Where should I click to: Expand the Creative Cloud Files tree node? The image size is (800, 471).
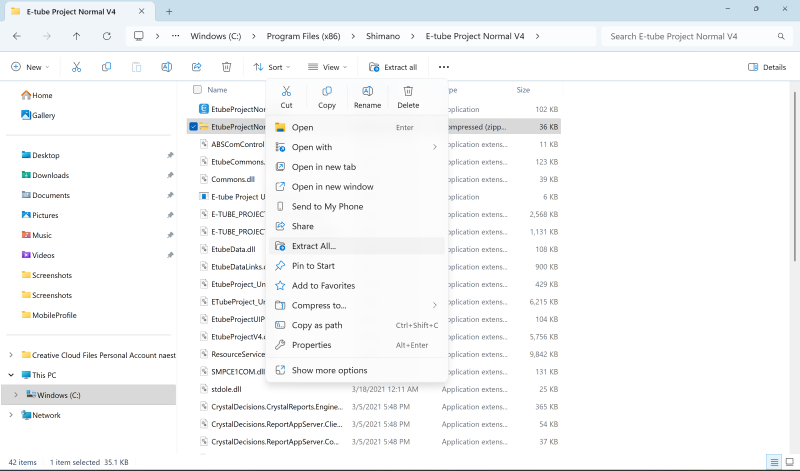click(x=11, y=355)
